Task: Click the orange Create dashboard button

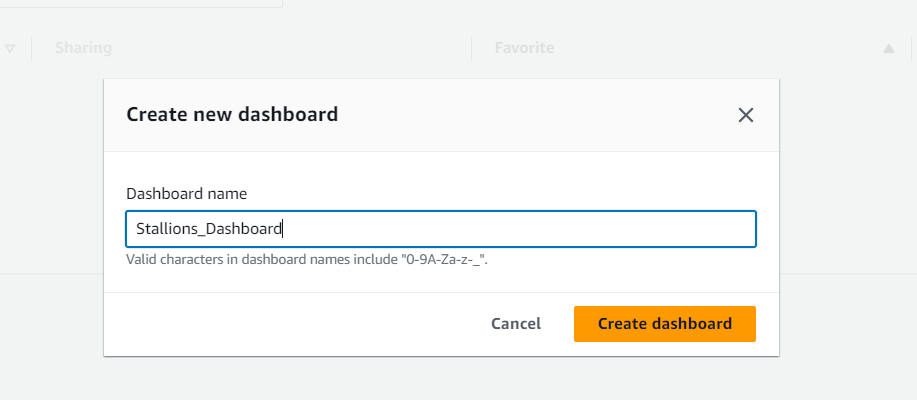Action: 665,324
